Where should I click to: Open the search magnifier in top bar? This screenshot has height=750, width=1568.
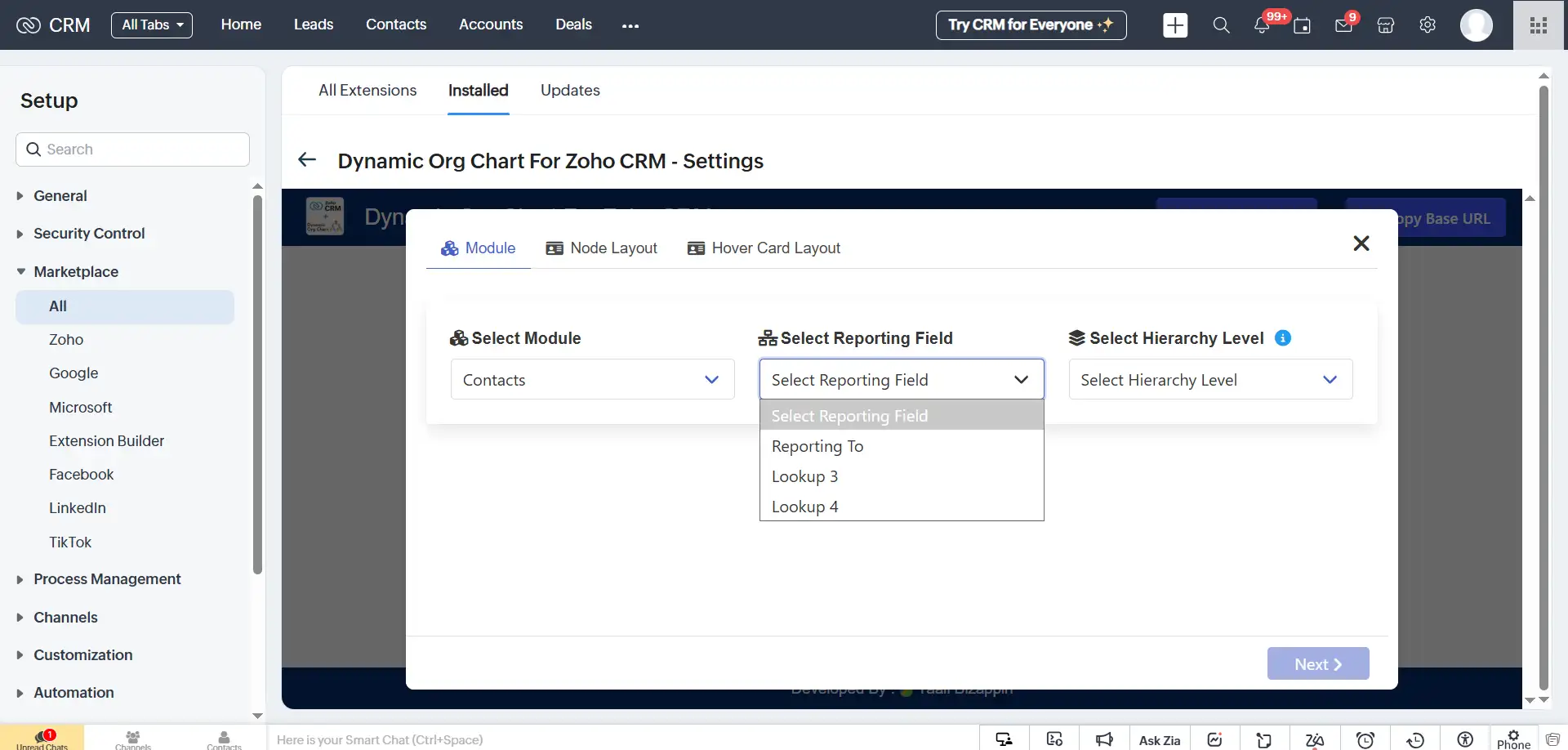coord(1221,25)
